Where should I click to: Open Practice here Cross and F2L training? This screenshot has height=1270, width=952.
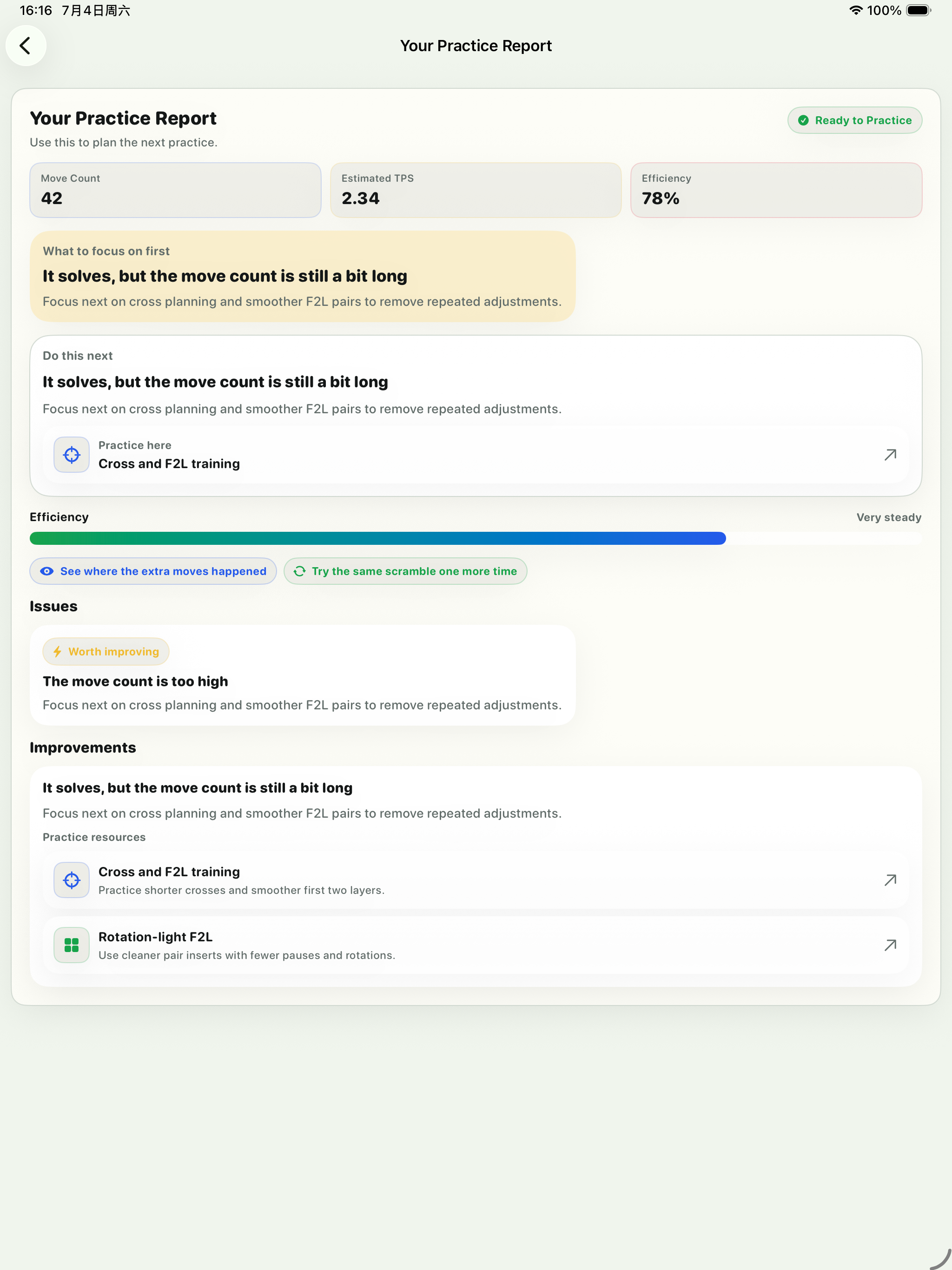tap(476, 455)
